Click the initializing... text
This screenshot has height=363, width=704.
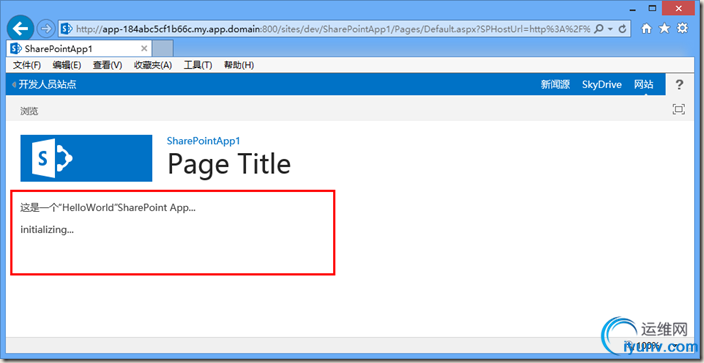(x=47, y=230)
